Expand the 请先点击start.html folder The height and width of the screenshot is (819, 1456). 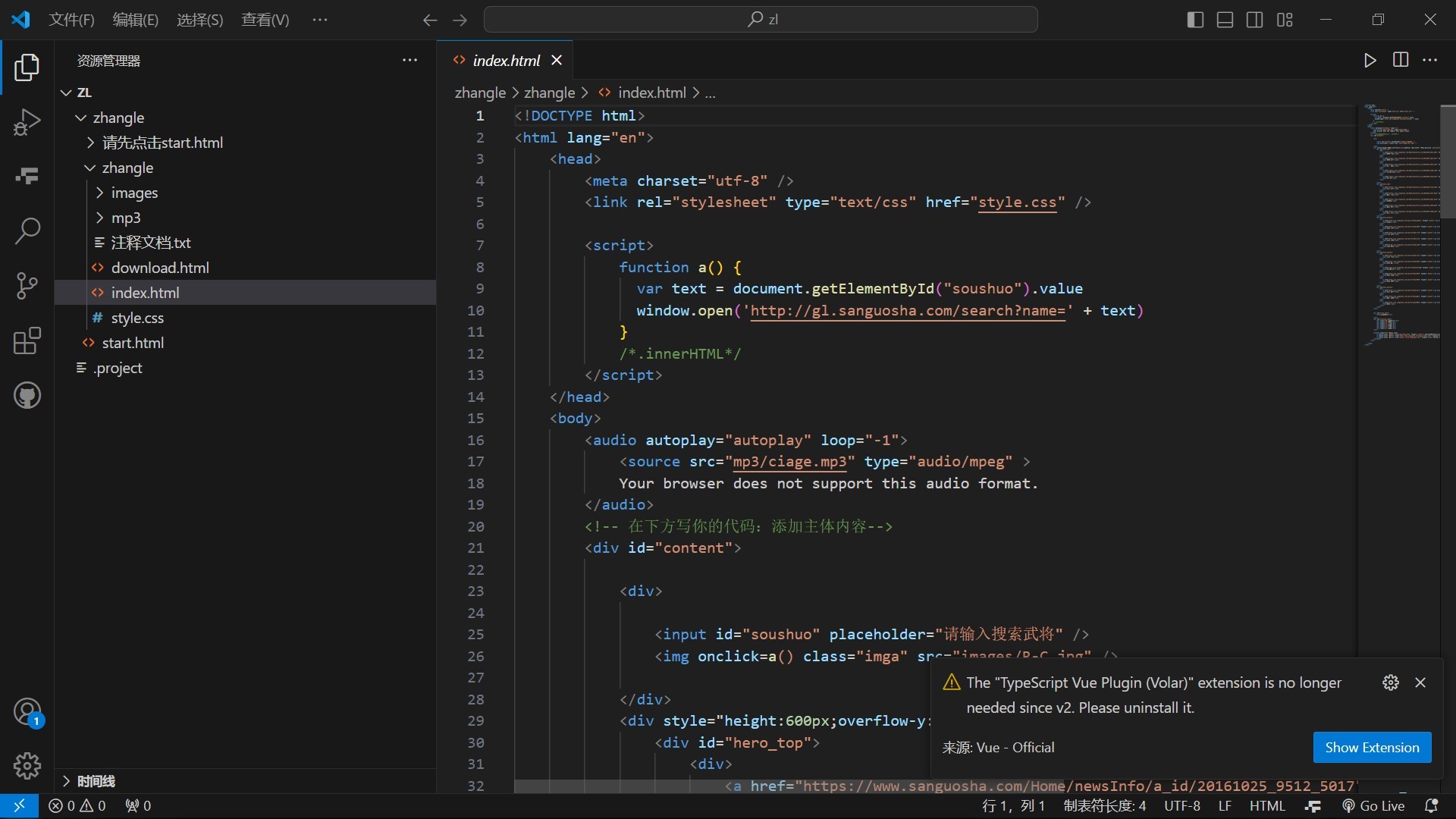click(245, 143)
